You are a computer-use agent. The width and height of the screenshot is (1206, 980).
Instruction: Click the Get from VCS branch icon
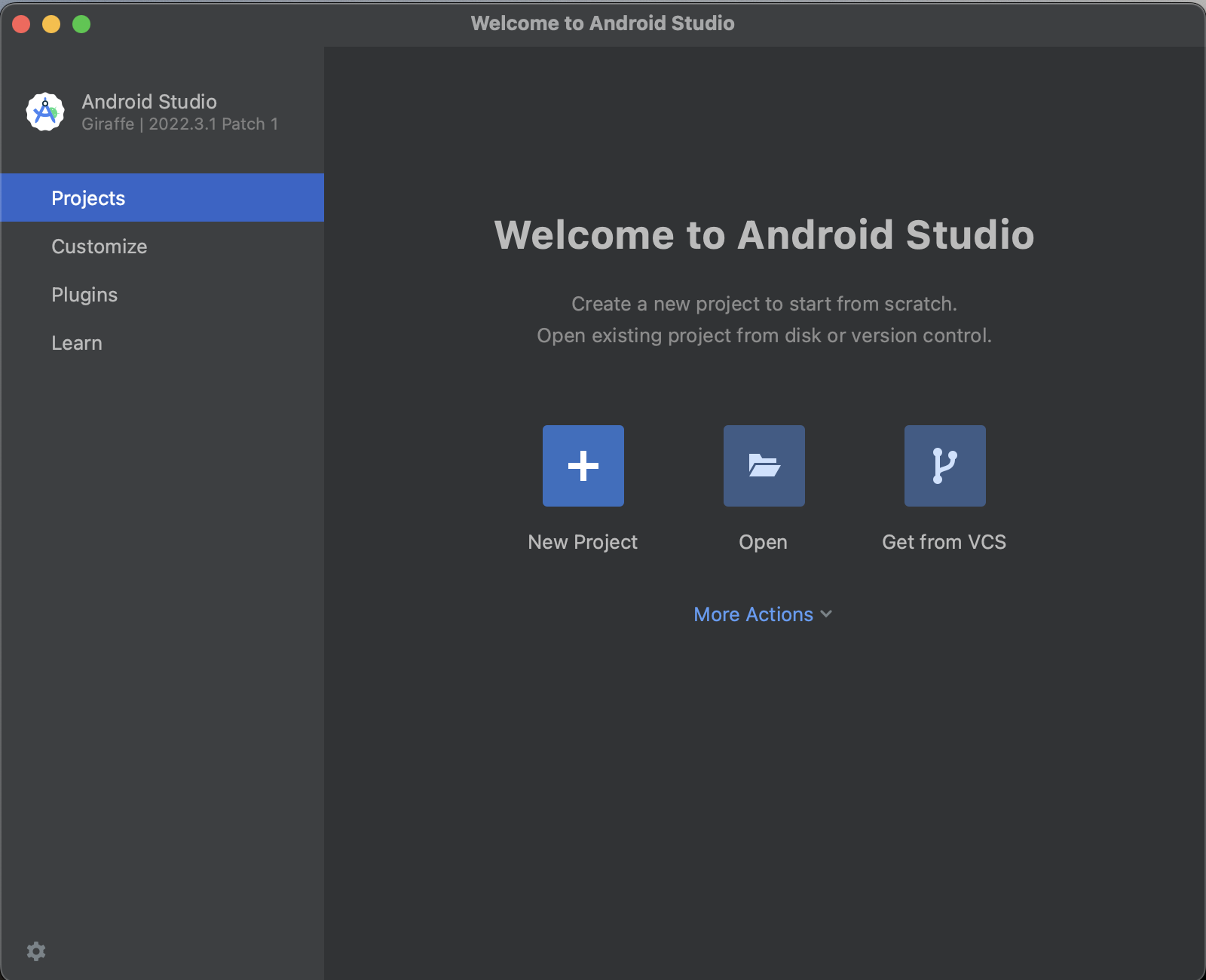944,465
